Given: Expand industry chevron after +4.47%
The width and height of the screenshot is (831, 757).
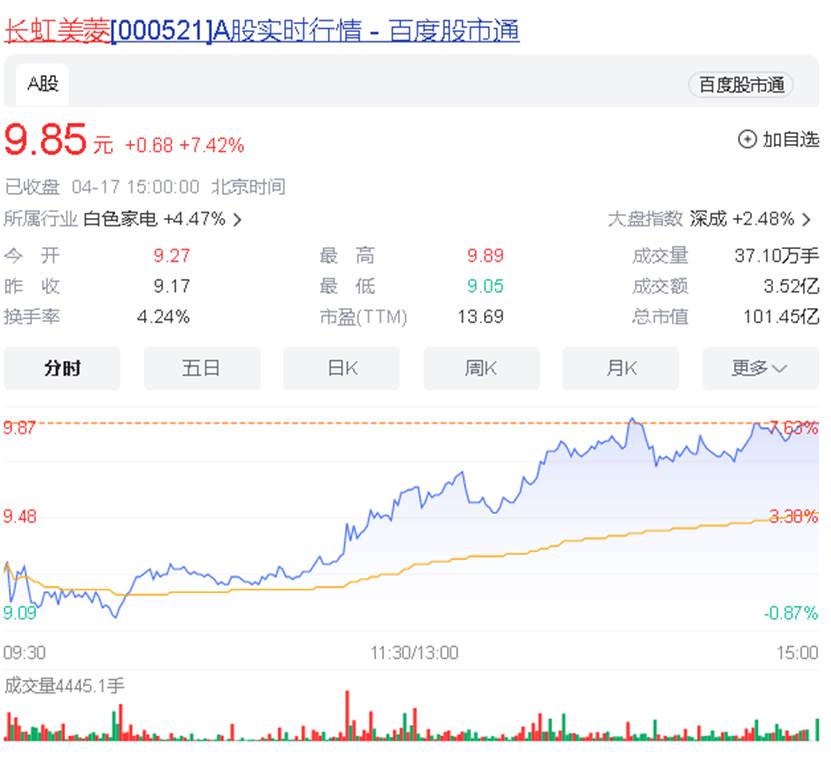Looking at the screenshot, I should (237, 219).
